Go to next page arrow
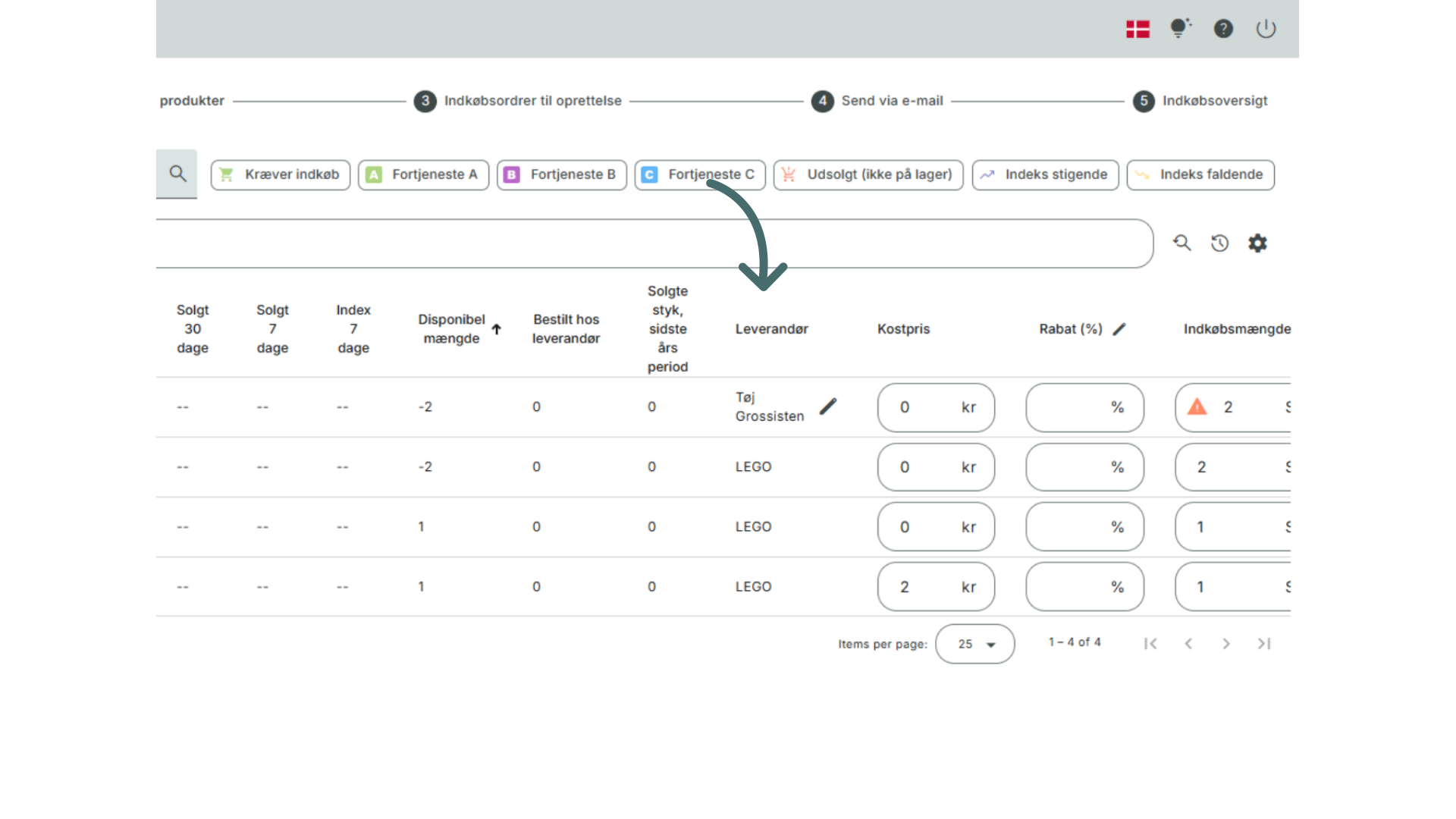 pyautogui.click(x=1226, y=644)
